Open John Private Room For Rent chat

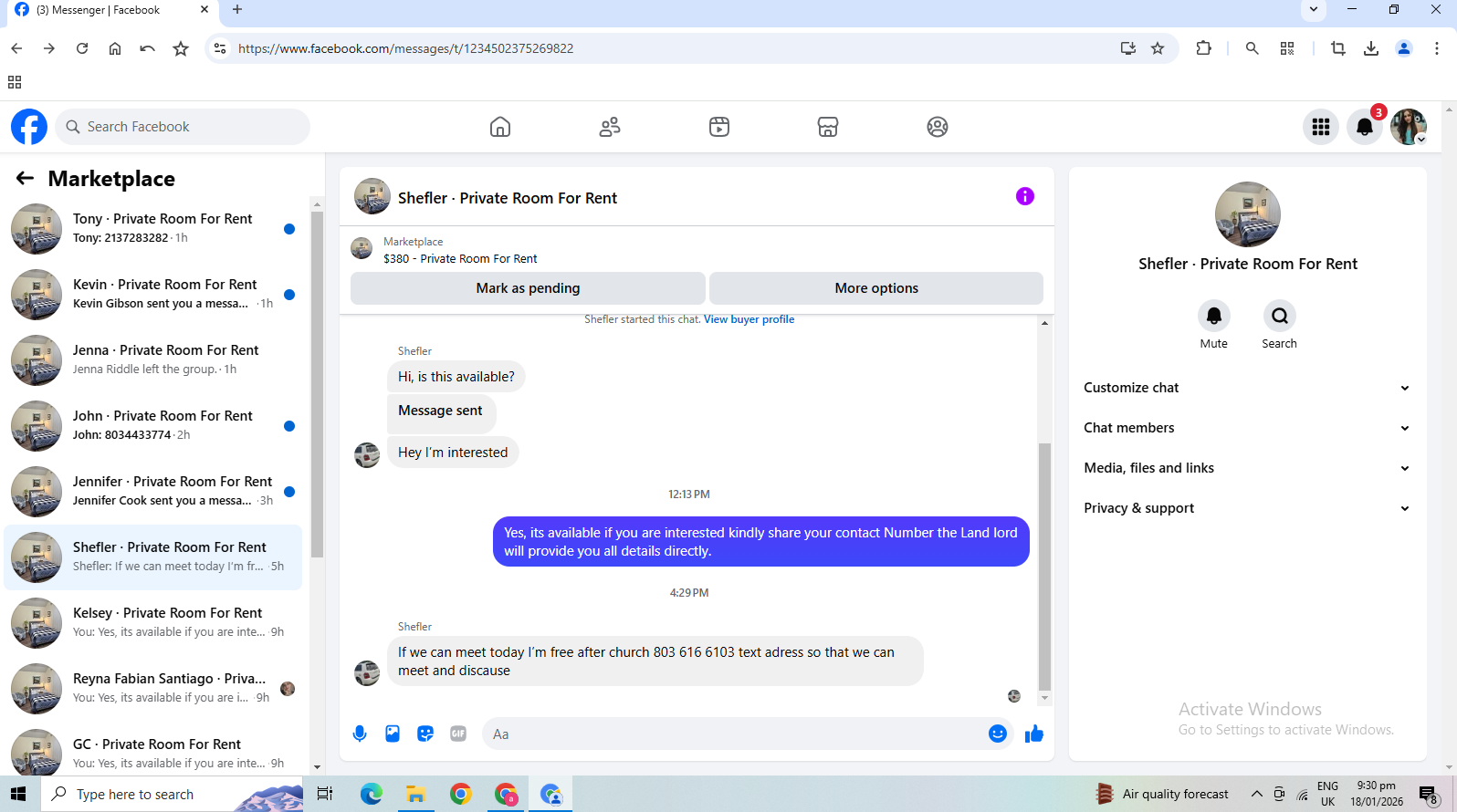coord(153,425)
